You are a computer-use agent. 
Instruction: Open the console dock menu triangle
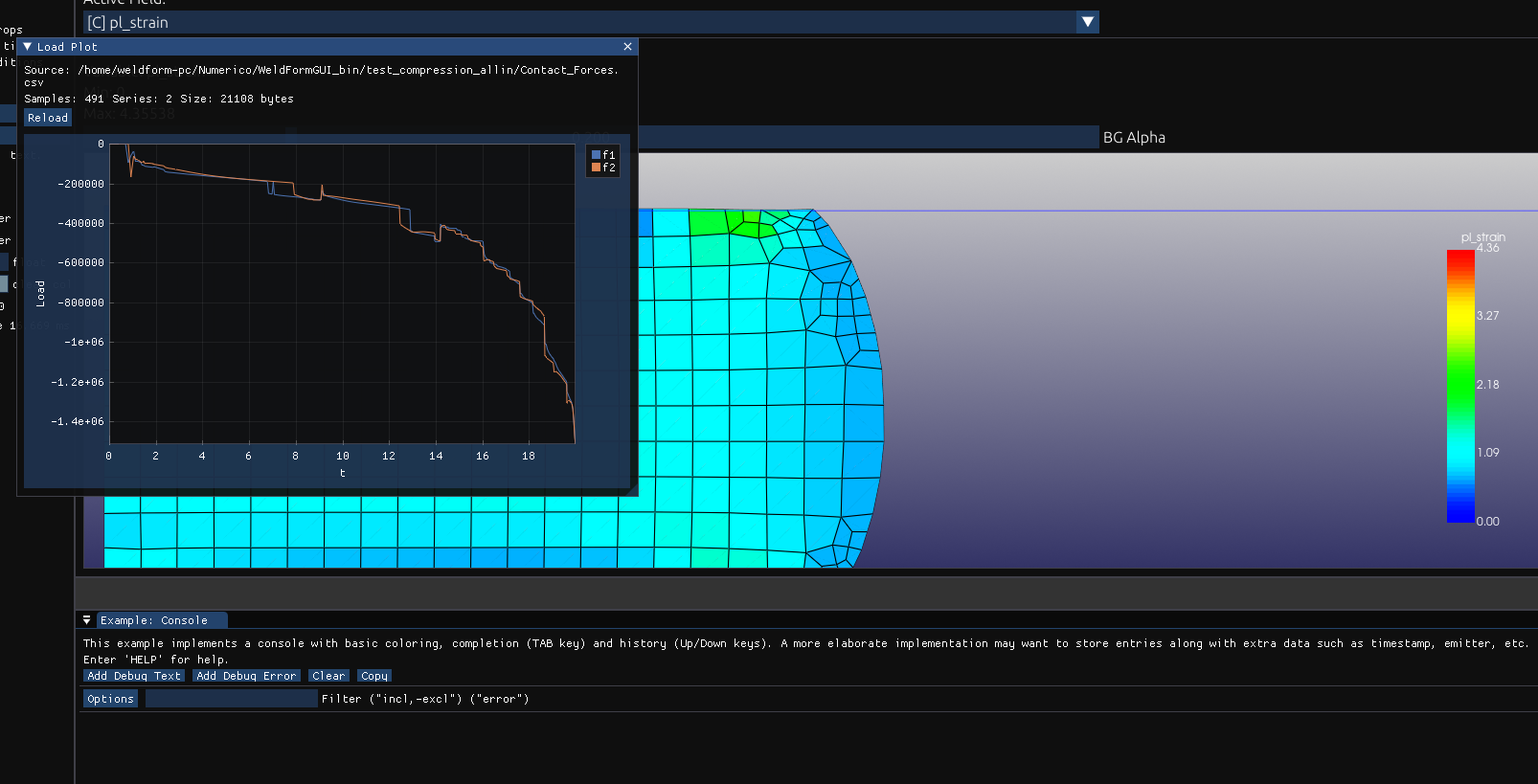(86, 620)
